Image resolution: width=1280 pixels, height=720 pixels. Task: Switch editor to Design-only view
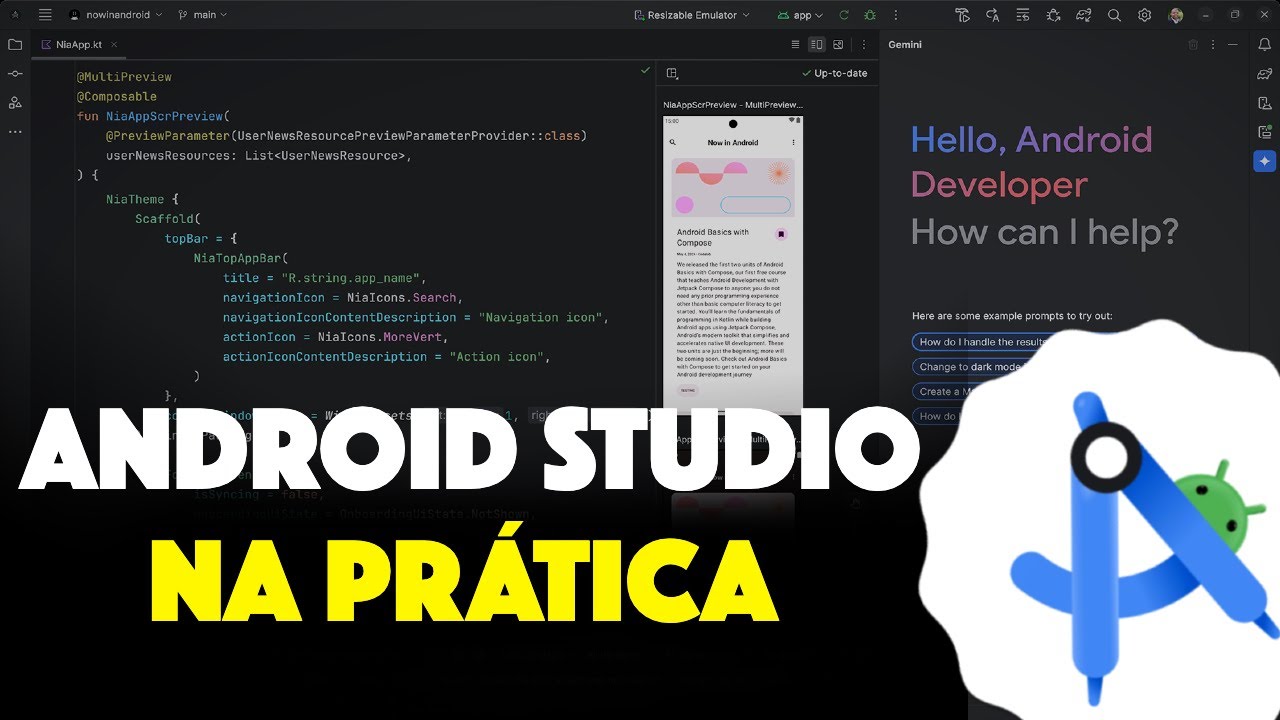coord(838,45)
